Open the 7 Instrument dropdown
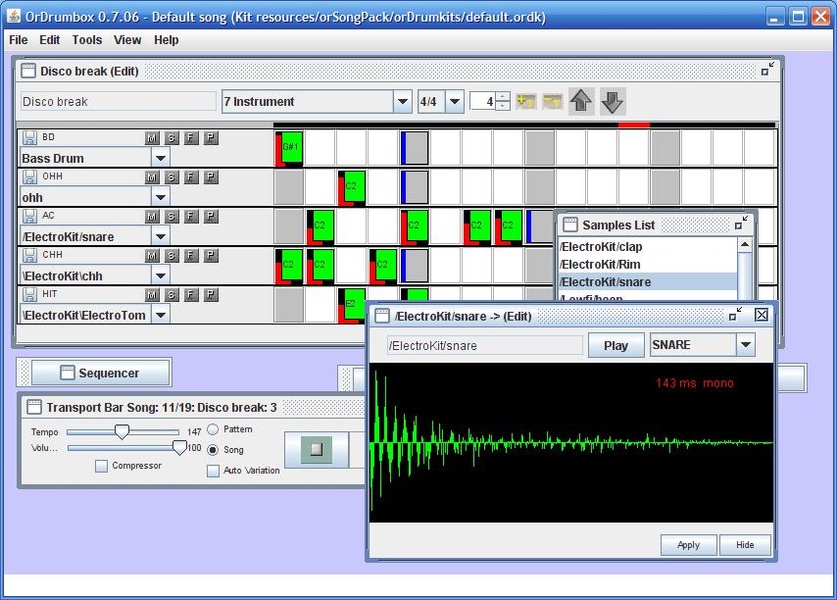This screenshot has width=837, height=600. coord(402,102)
